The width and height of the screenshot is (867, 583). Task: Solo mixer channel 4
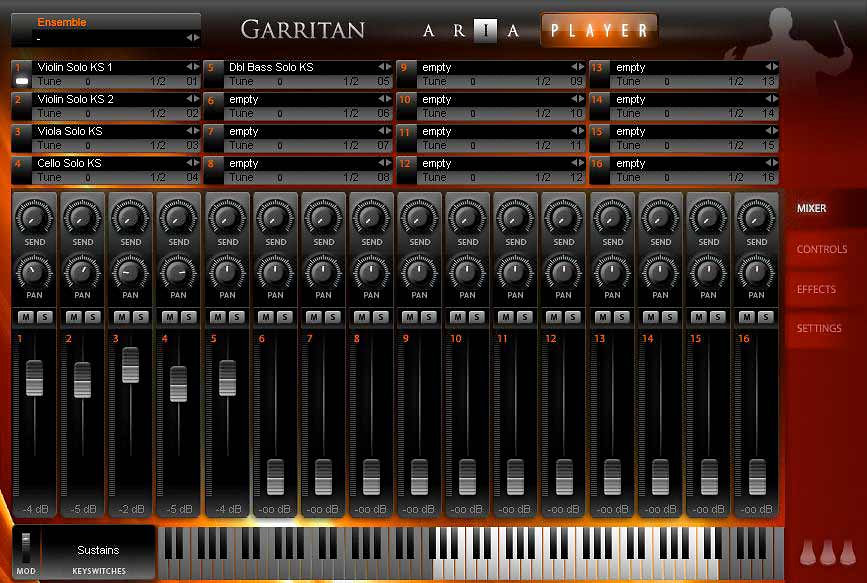pos(189,317)
